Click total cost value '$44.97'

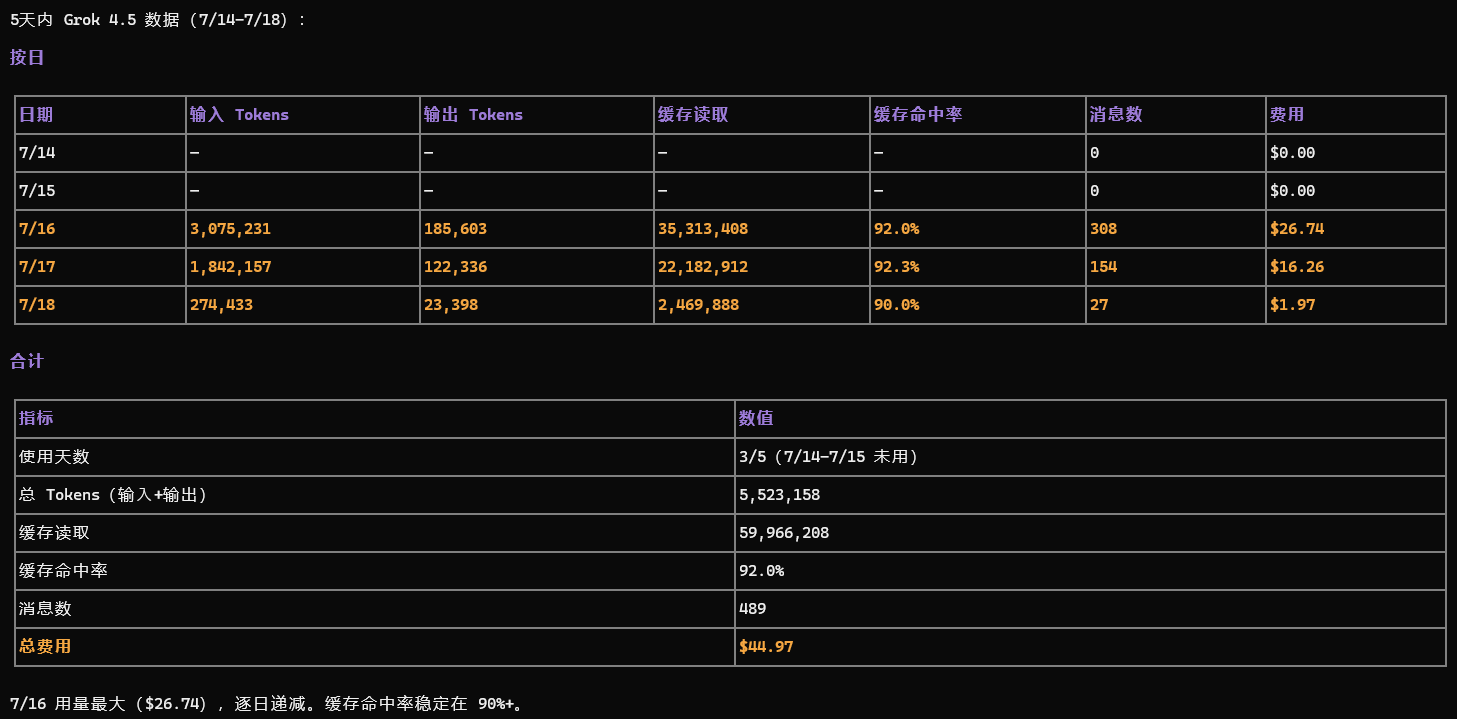pyautogui.click(x=766, y=647)
